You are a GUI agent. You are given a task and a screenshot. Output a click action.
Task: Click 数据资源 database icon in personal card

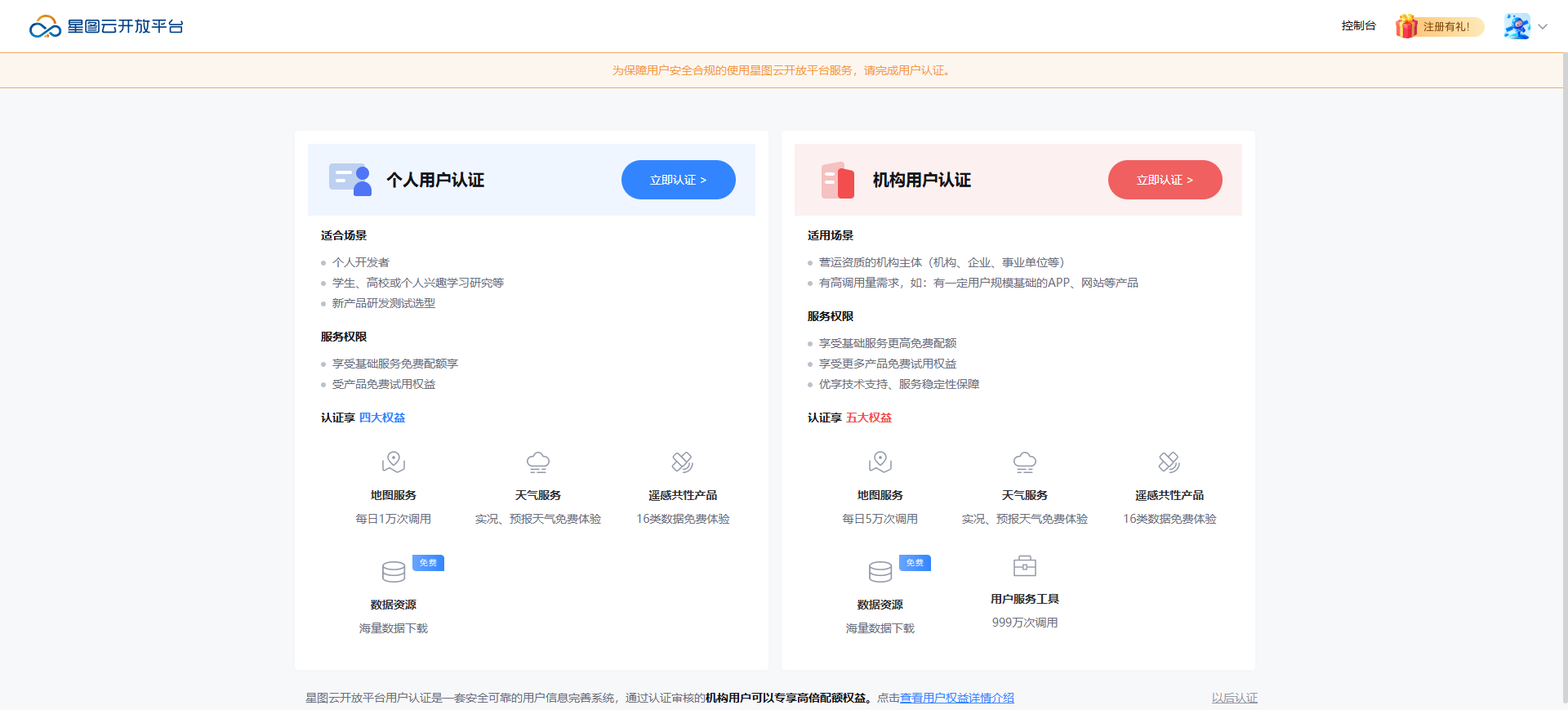point(394,571)
